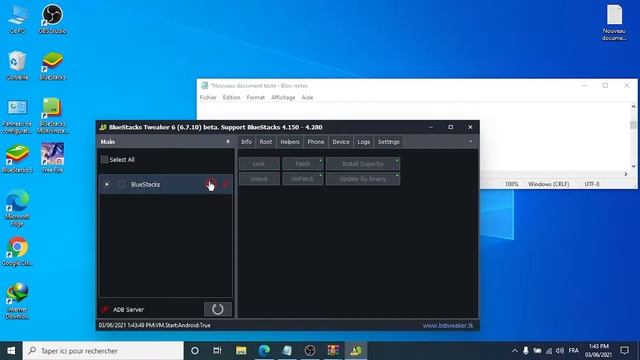The image size is (640, 360).
Task: Open the www.bstweaker.tk link
Action: 448,325
